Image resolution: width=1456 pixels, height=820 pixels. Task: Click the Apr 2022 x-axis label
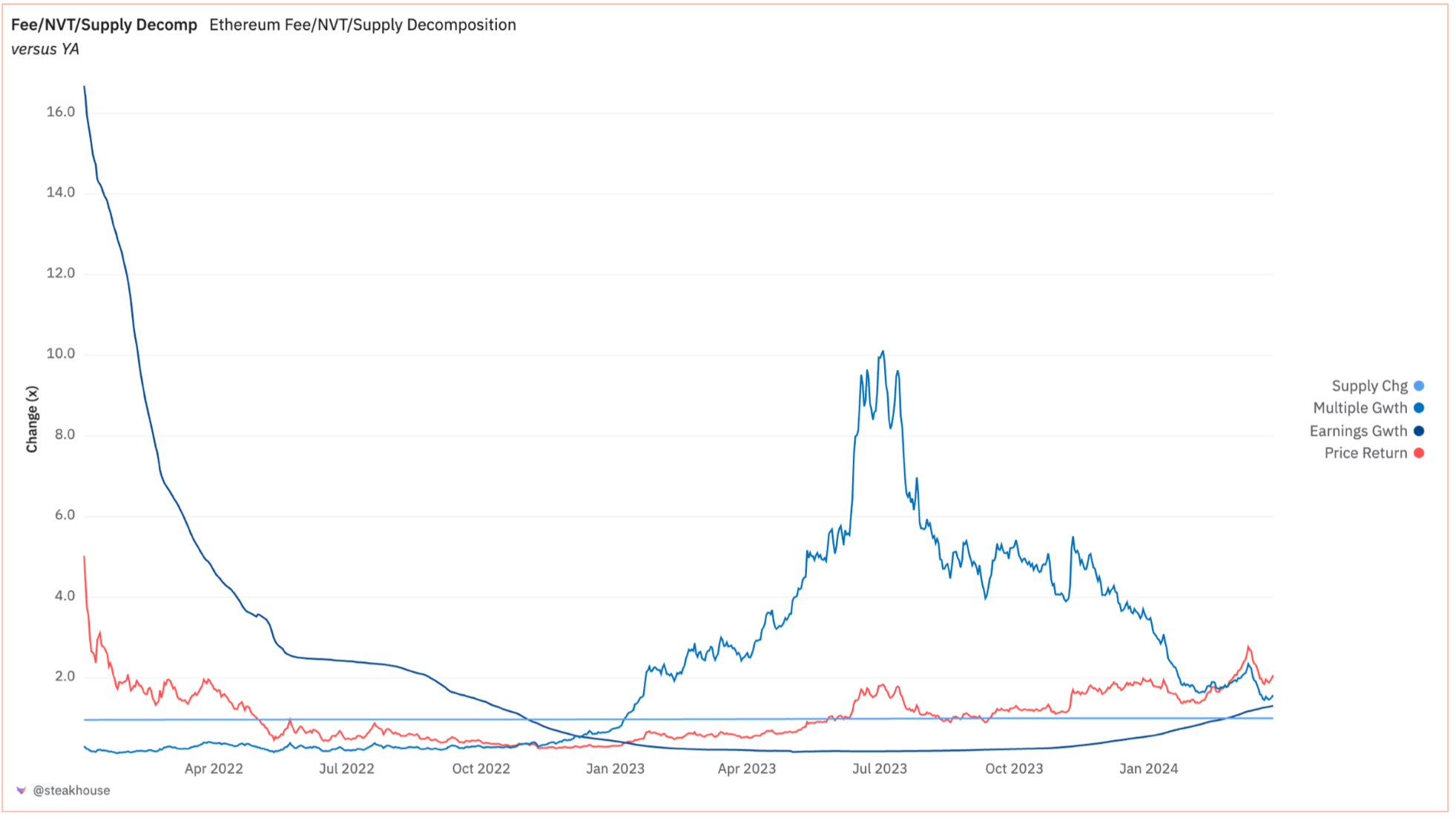214,769
